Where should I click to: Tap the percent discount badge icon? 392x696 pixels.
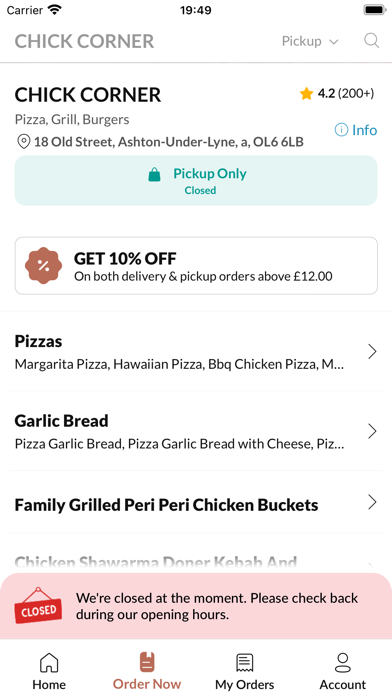click(x=44, y=265)
